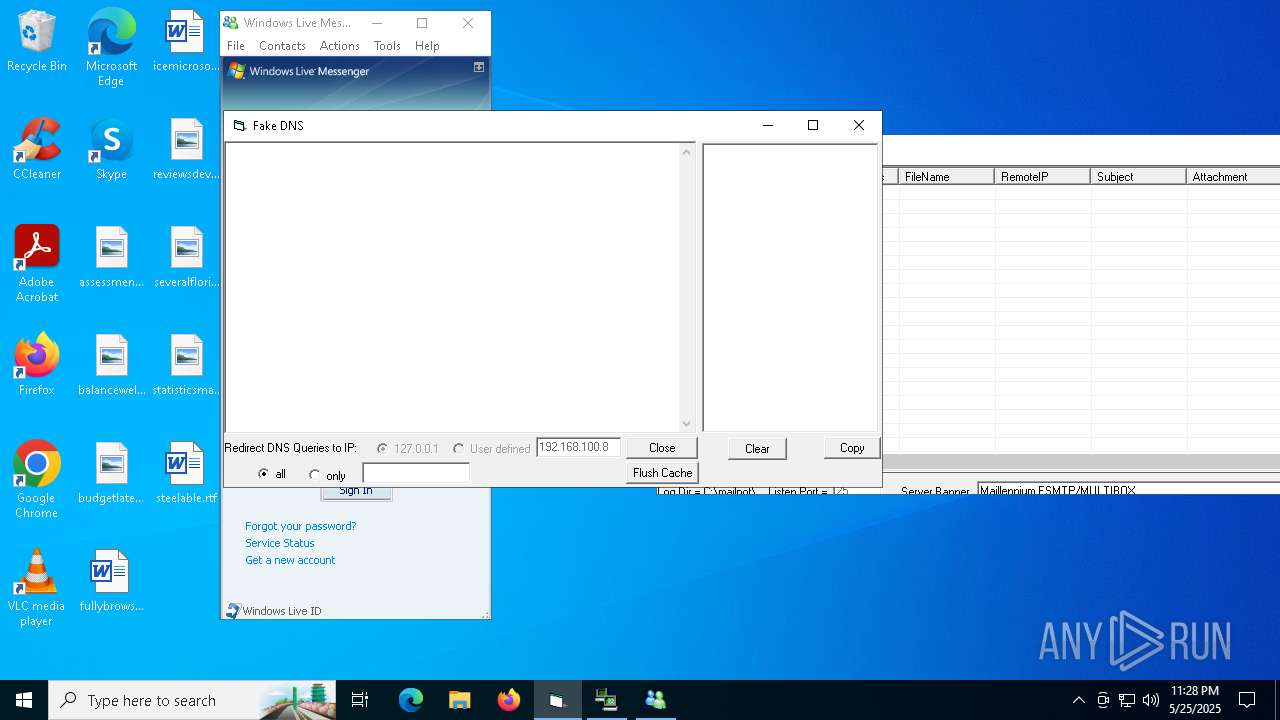Open Messenger Contacts menu
This screenshot has height=720, width=1280.
[x=282, y=46]
